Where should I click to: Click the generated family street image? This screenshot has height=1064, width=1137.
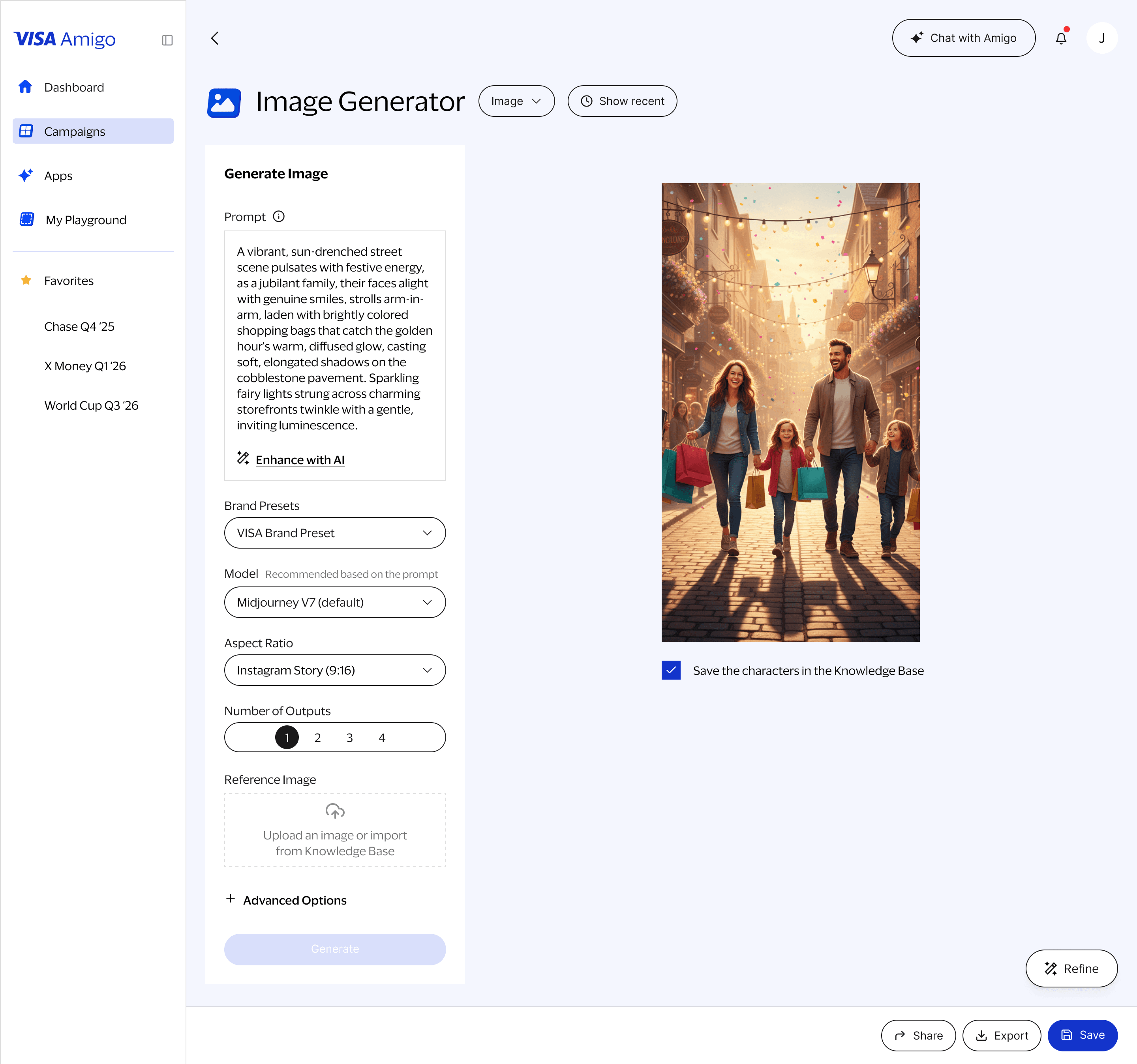coord(790,412)
